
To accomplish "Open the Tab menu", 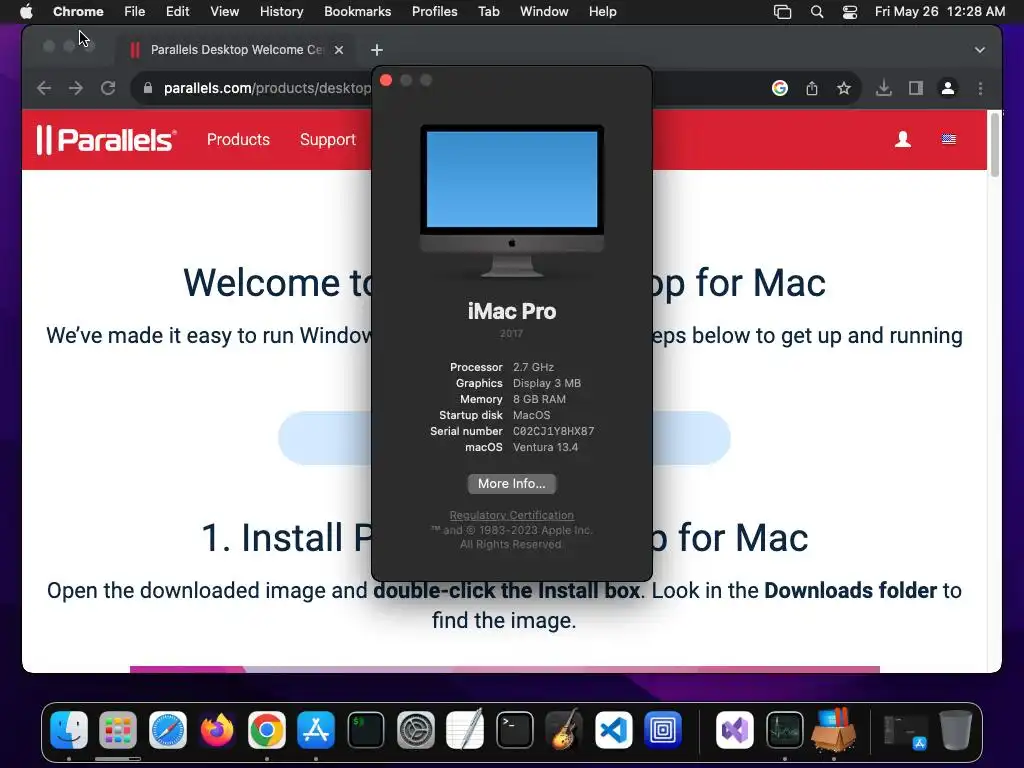I will coord(488,11).
